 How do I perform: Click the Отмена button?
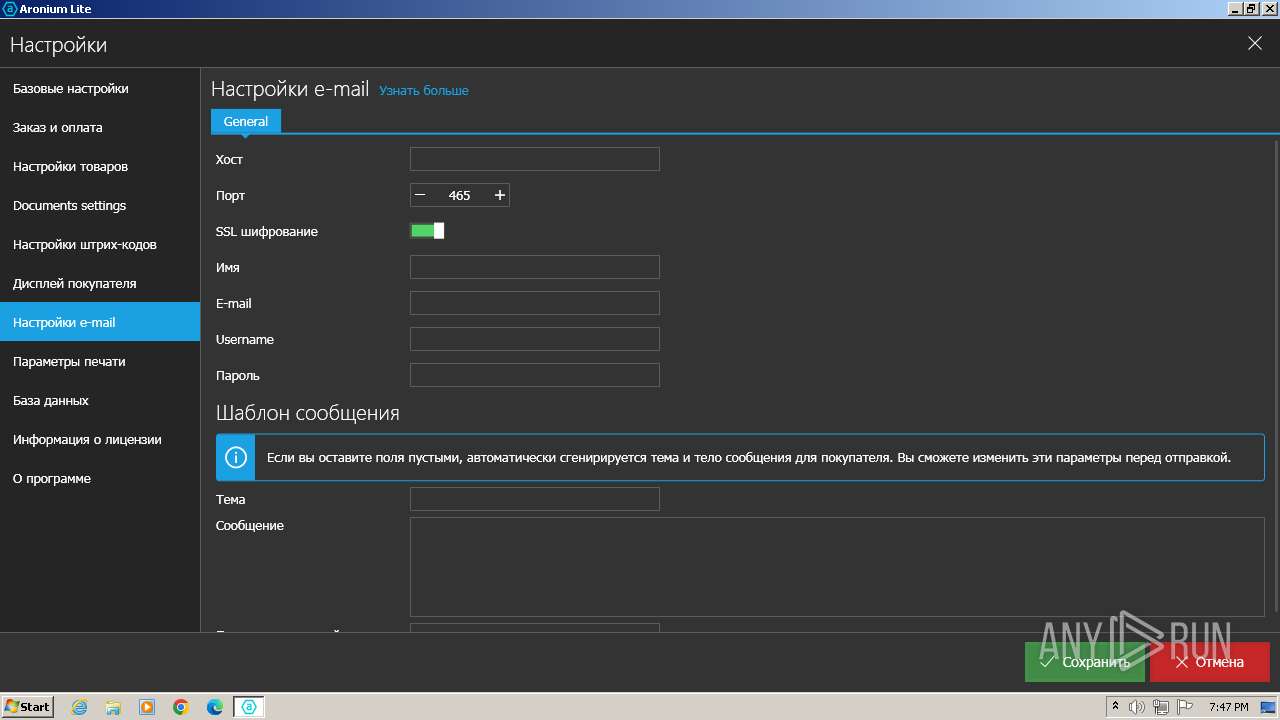coord(1210,662)
